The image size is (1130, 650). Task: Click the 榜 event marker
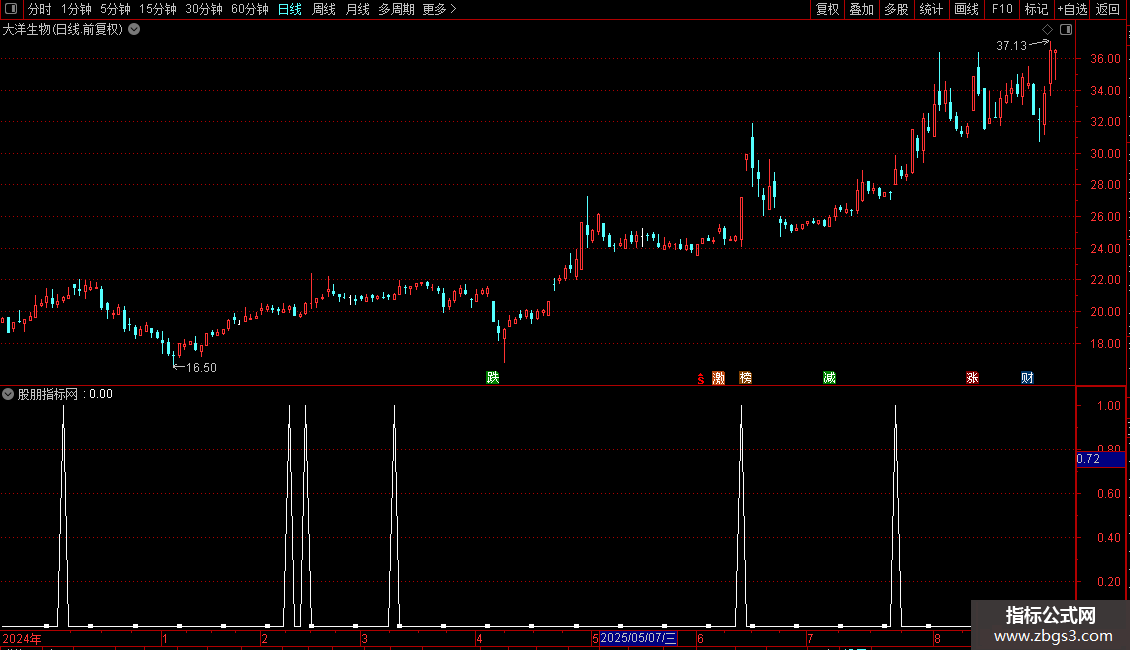coord(746,377)
